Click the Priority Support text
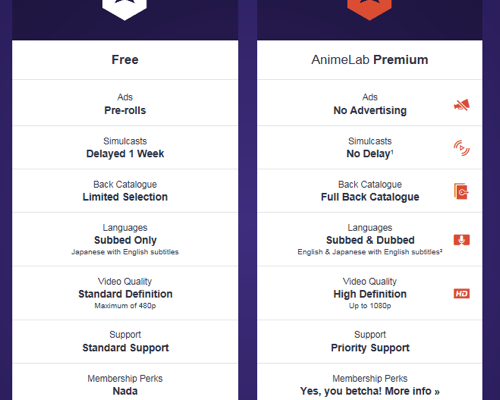Screen dimensions: 500x400 [x=370, y=348]
